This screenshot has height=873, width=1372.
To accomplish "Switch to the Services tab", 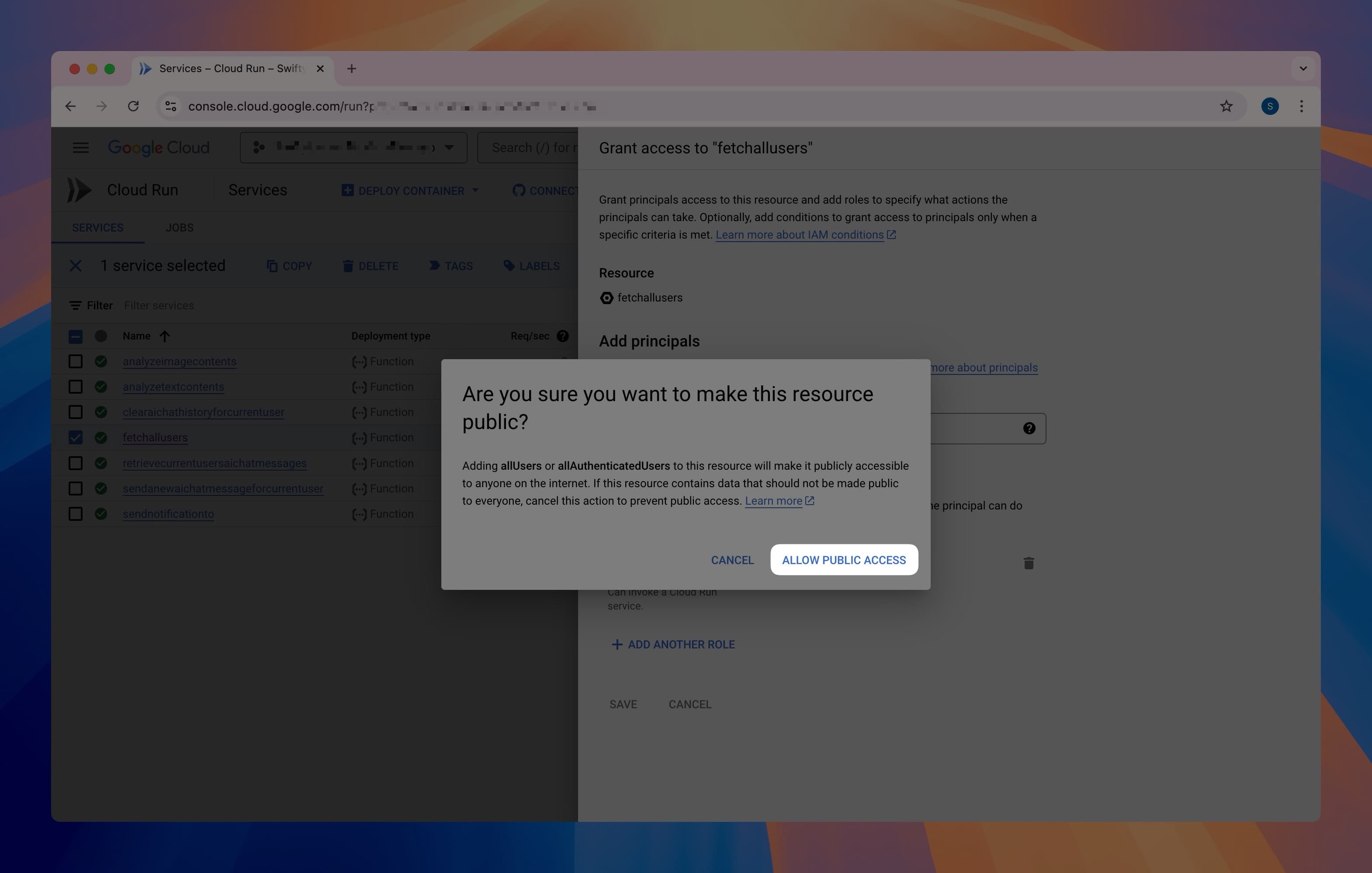I will pyautogui.click(x=97, y=227).
